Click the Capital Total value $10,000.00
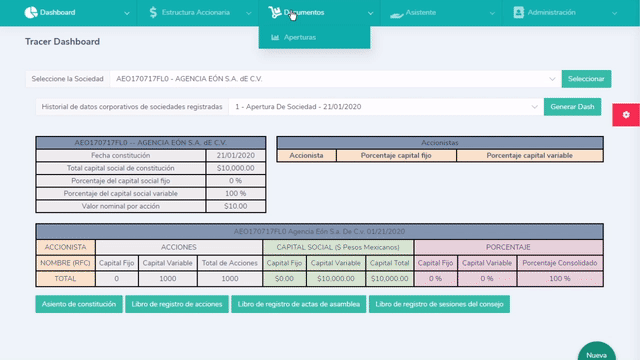640x360 pixels. click(389, 279)
